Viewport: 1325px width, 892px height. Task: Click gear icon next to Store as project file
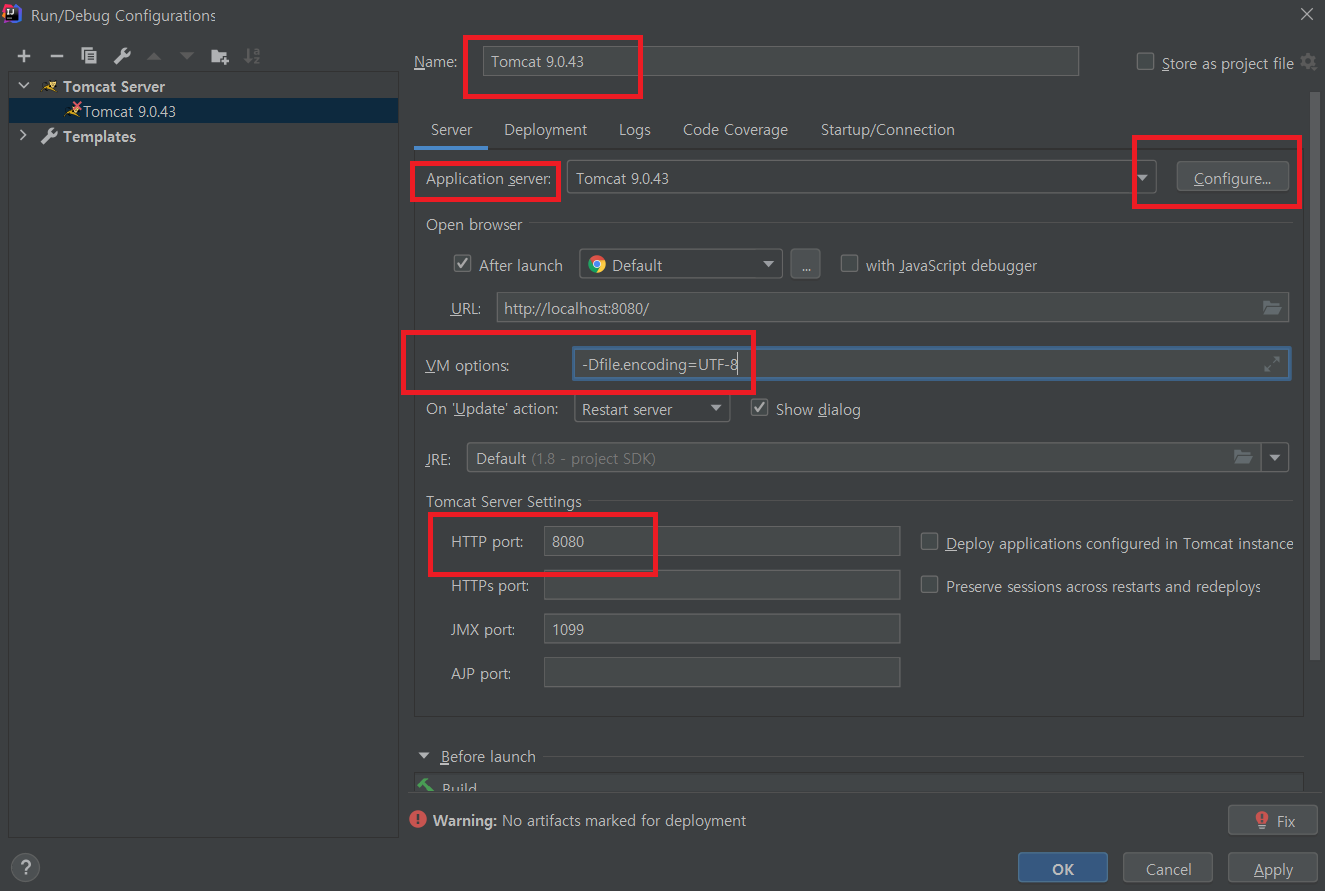(1308, 62)
